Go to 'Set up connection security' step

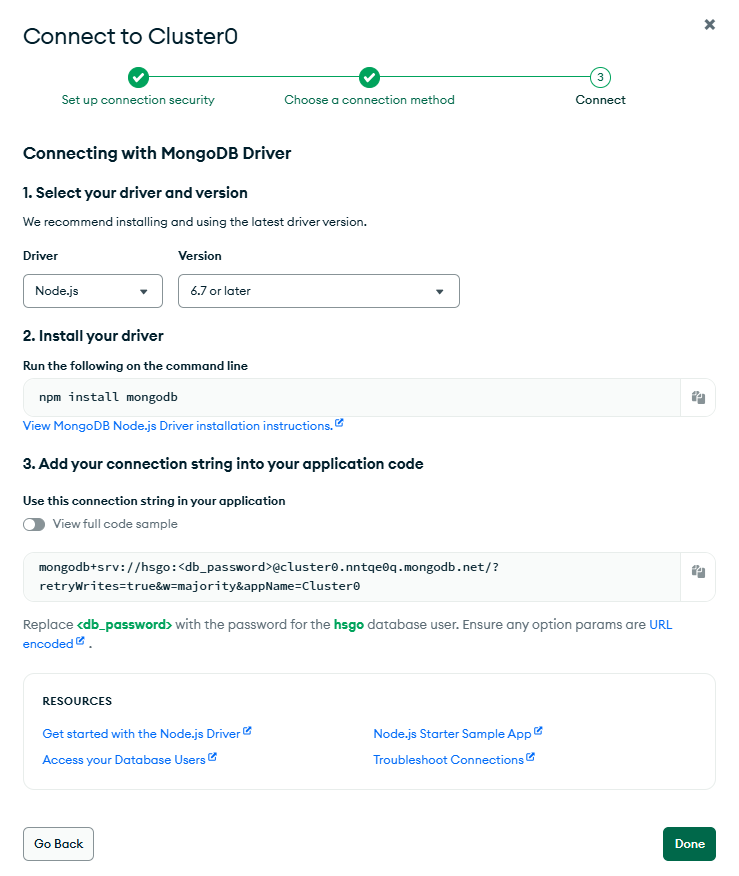(138, 100)
